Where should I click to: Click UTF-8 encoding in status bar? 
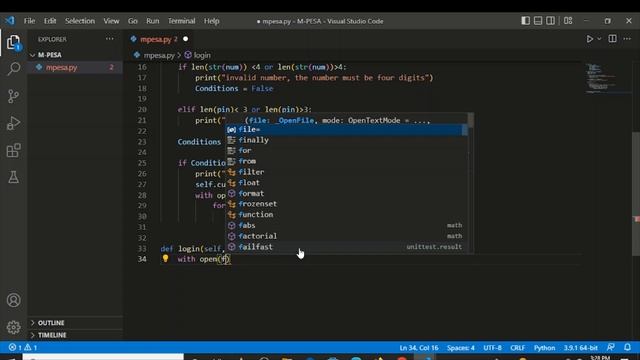[492, 347]
